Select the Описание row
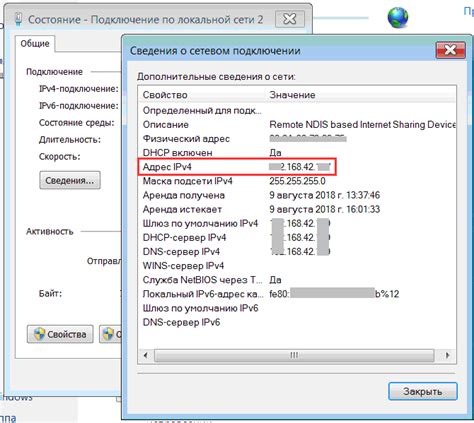This screenshot has width=474, height=423. pyautogui.click(x=297, y=124)
